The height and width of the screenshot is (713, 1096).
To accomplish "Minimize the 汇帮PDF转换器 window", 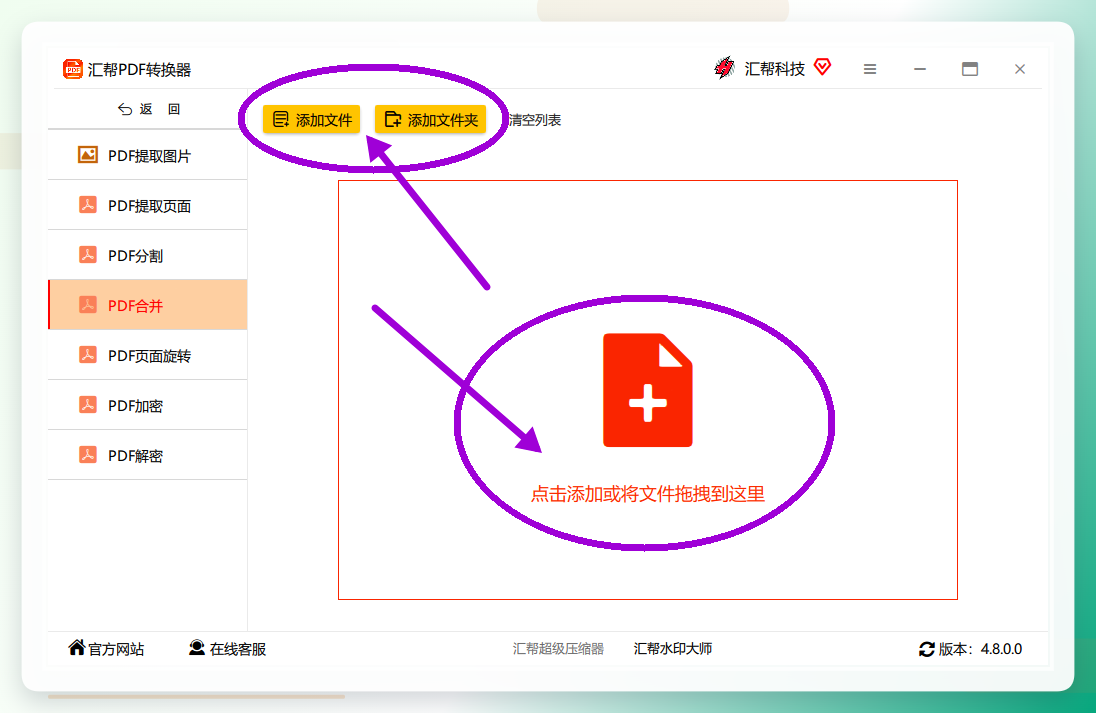I will coord(920,69).
